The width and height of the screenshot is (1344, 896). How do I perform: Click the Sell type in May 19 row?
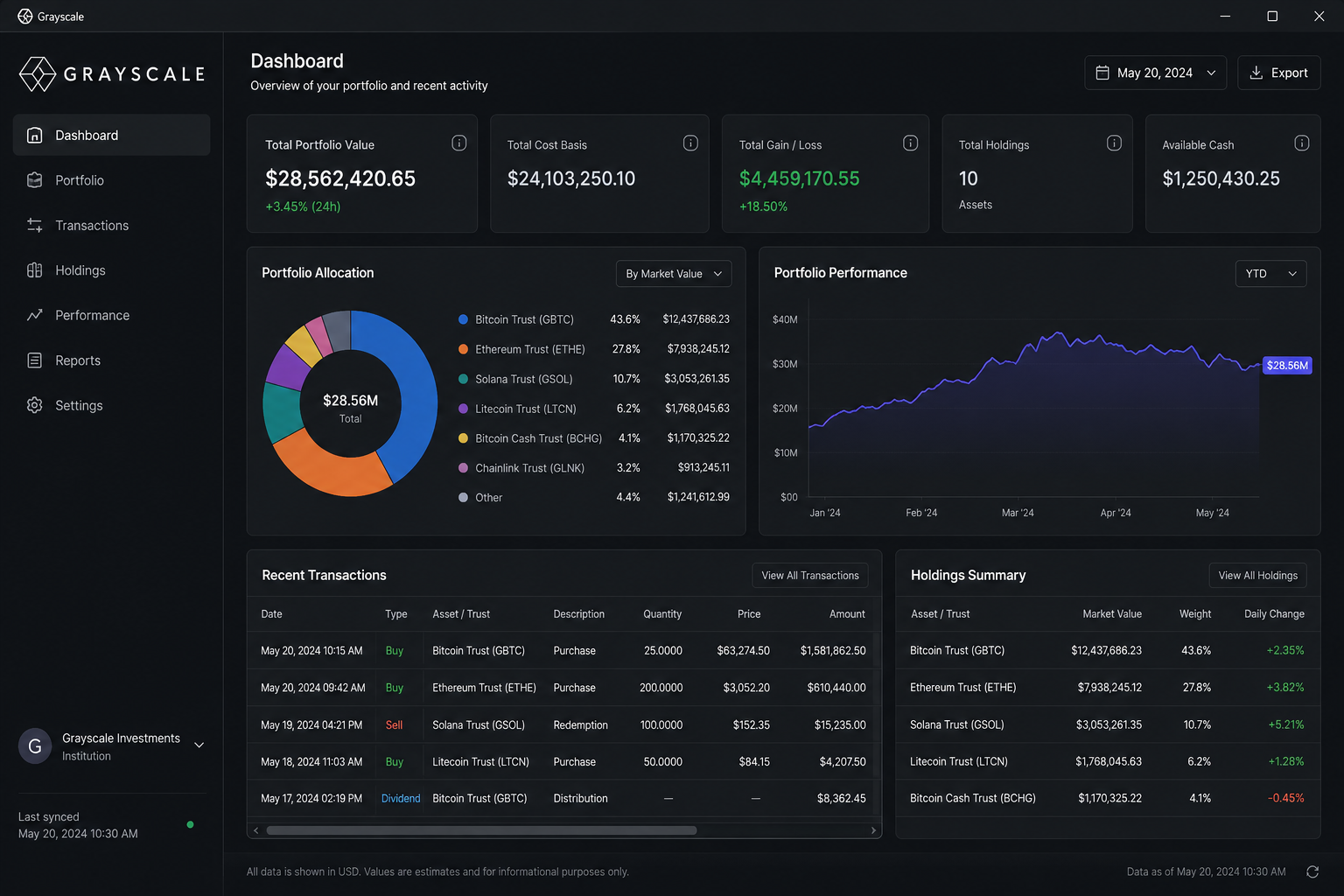coord(394,724)
